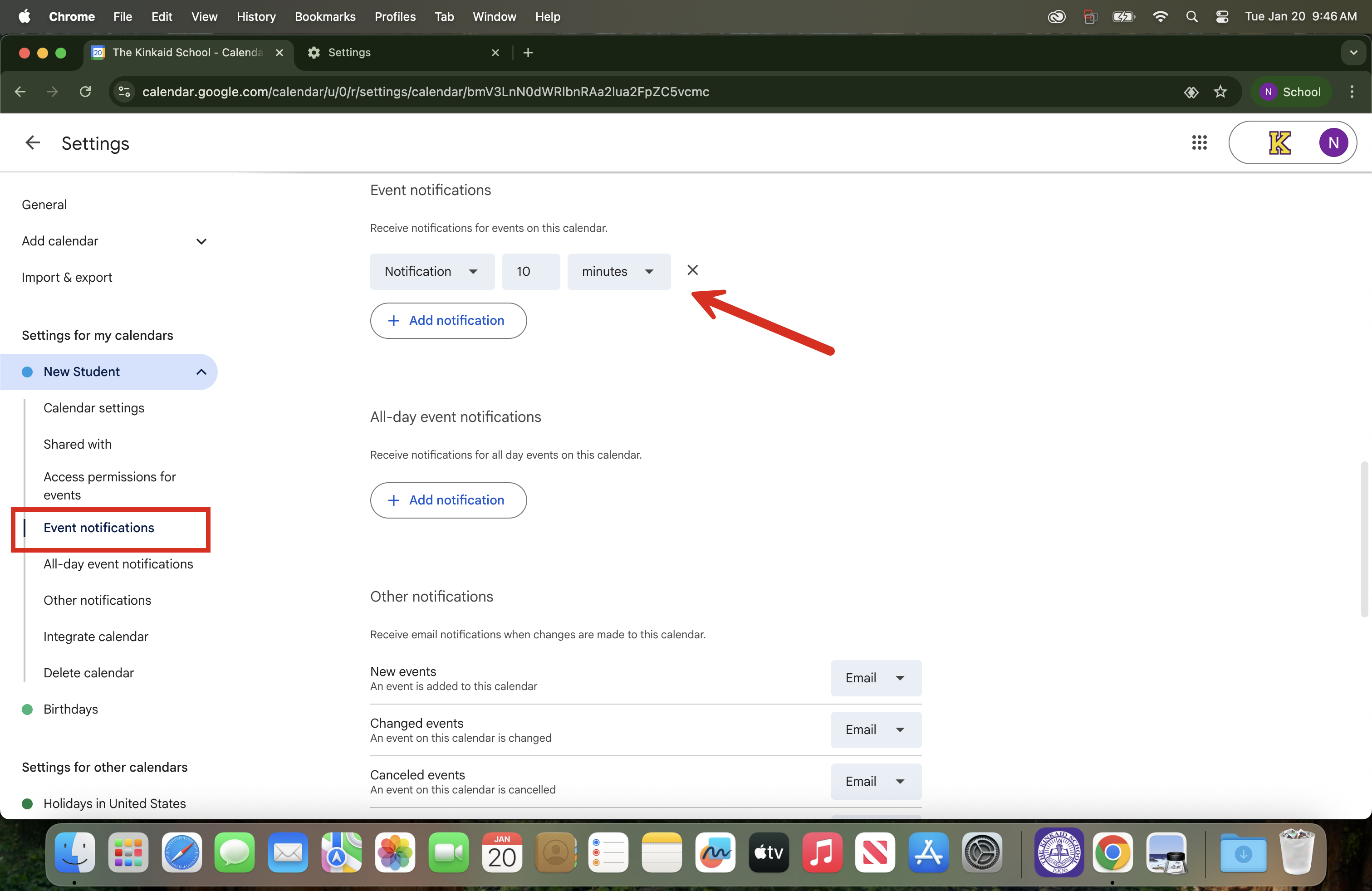The height and width of the screenshot is (891, 1372).
Task: Click Add notification under Event notifications
Action: click(448, 320)
